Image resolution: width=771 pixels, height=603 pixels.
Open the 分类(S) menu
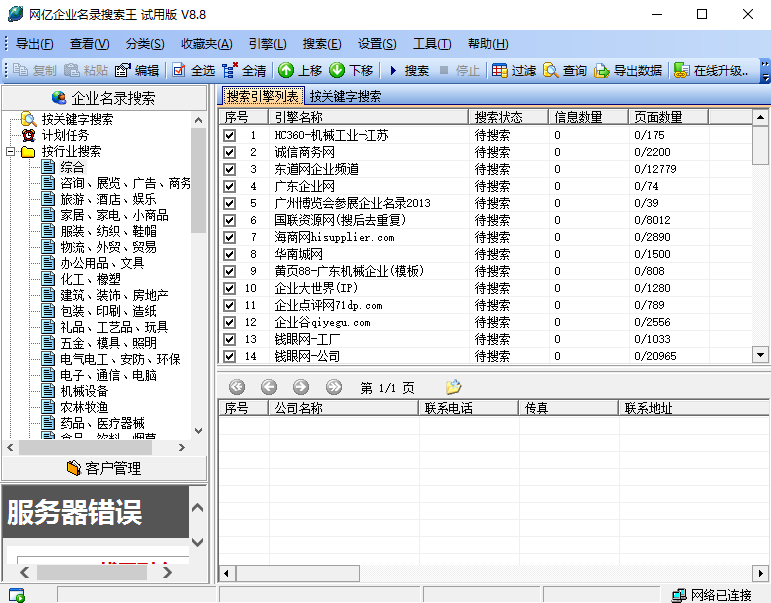coord(145,44)
